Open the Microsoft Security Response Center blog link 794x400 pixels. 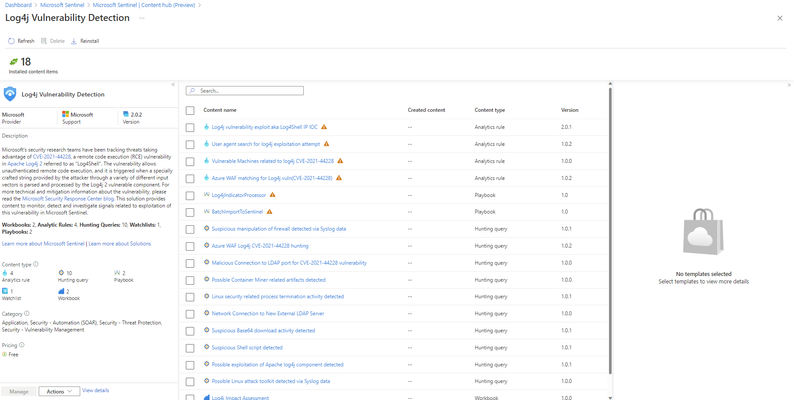[x=68, y=199]
